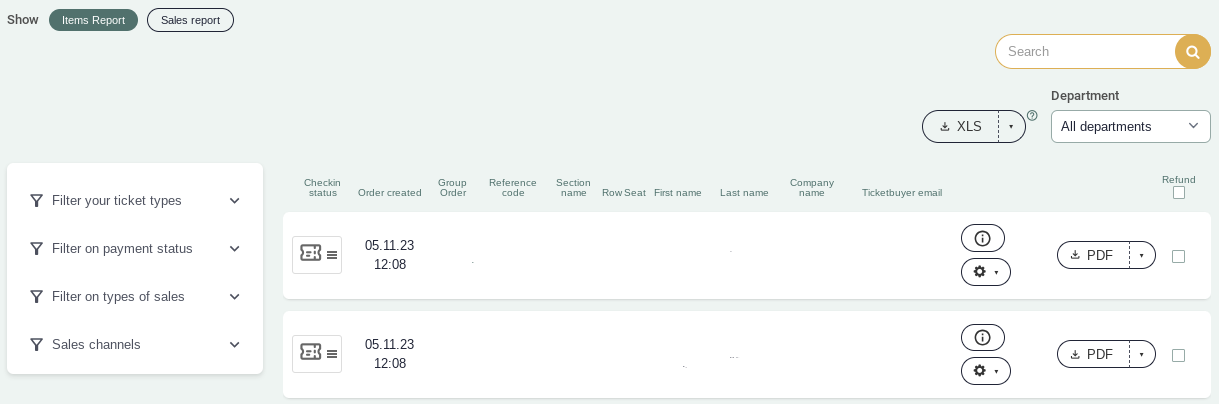This screenshot has height=404, width=1219.
Task: Show info for the second 12:08 order
Action: point(983,337)
